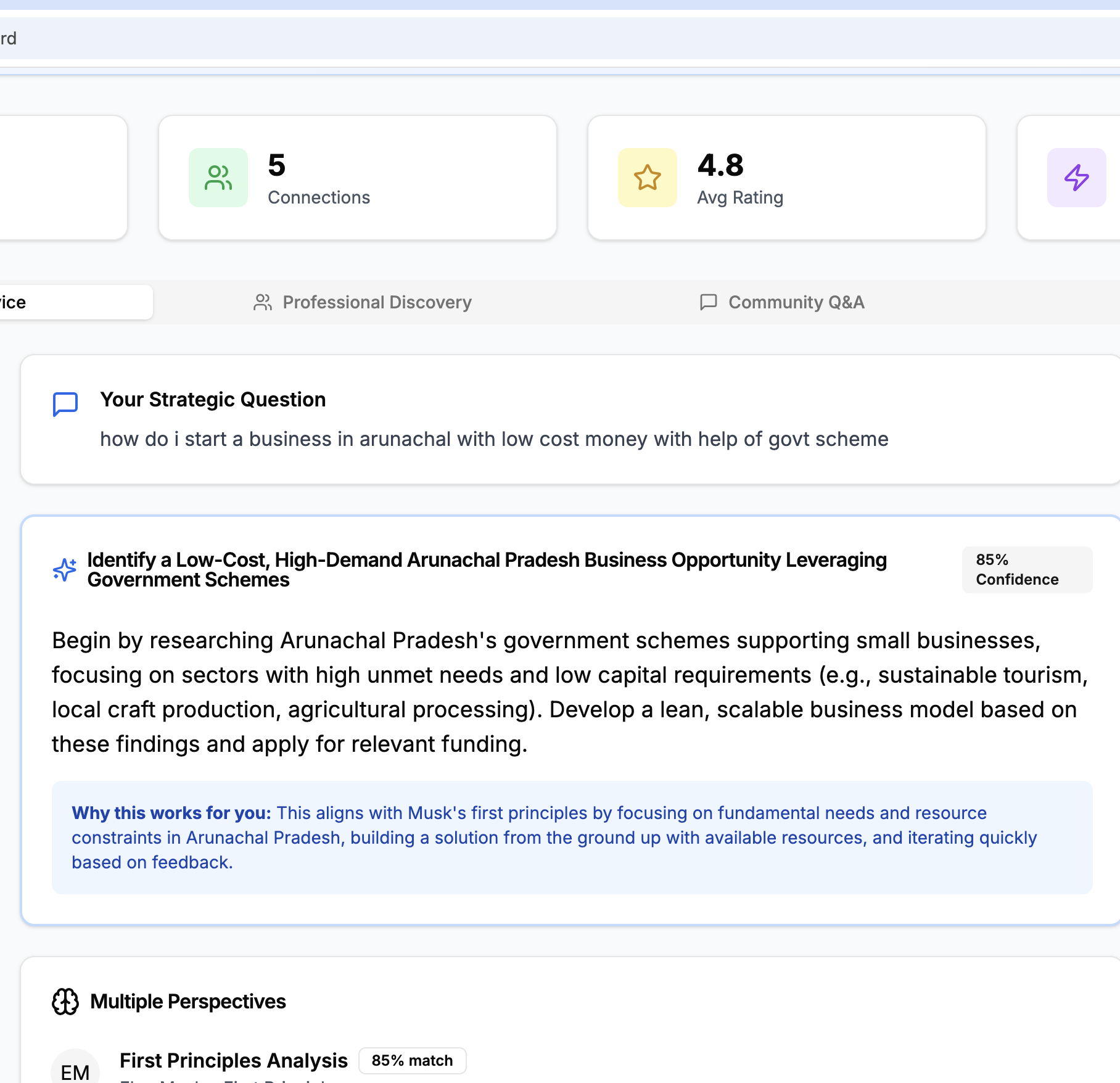This screenshot has height=1083, width=1120.
Task: Click the 'Connections' label text
Action: tap(319, 197)
